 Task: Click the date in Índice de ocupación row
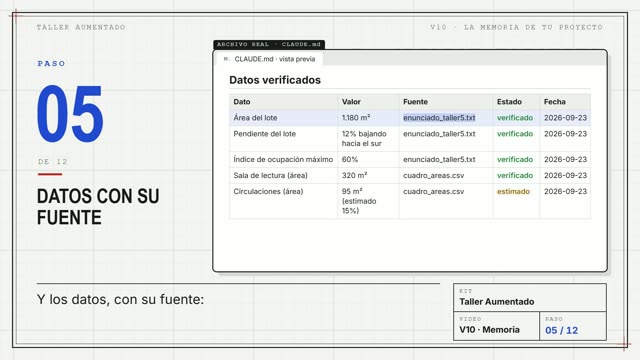(565, 159)
